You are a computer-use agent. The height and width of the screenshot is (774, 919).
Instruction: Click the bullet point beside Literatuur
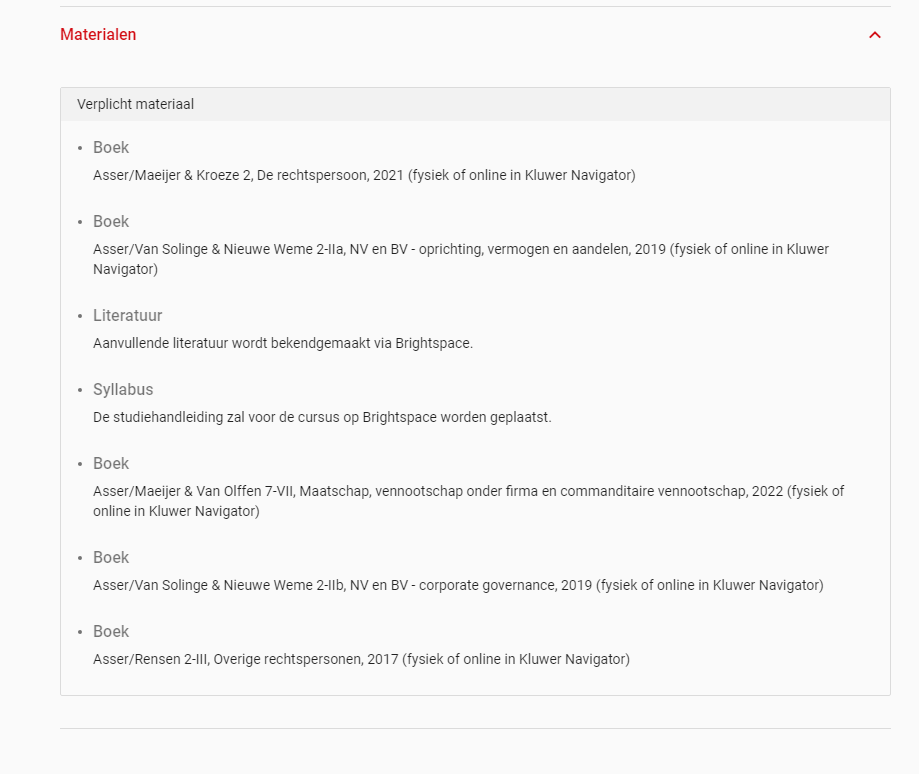(x=80, y=316)
